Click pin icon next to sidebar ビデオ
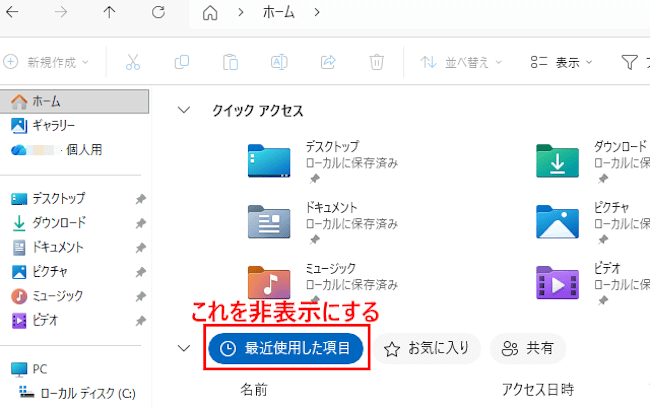 [141, 321]
